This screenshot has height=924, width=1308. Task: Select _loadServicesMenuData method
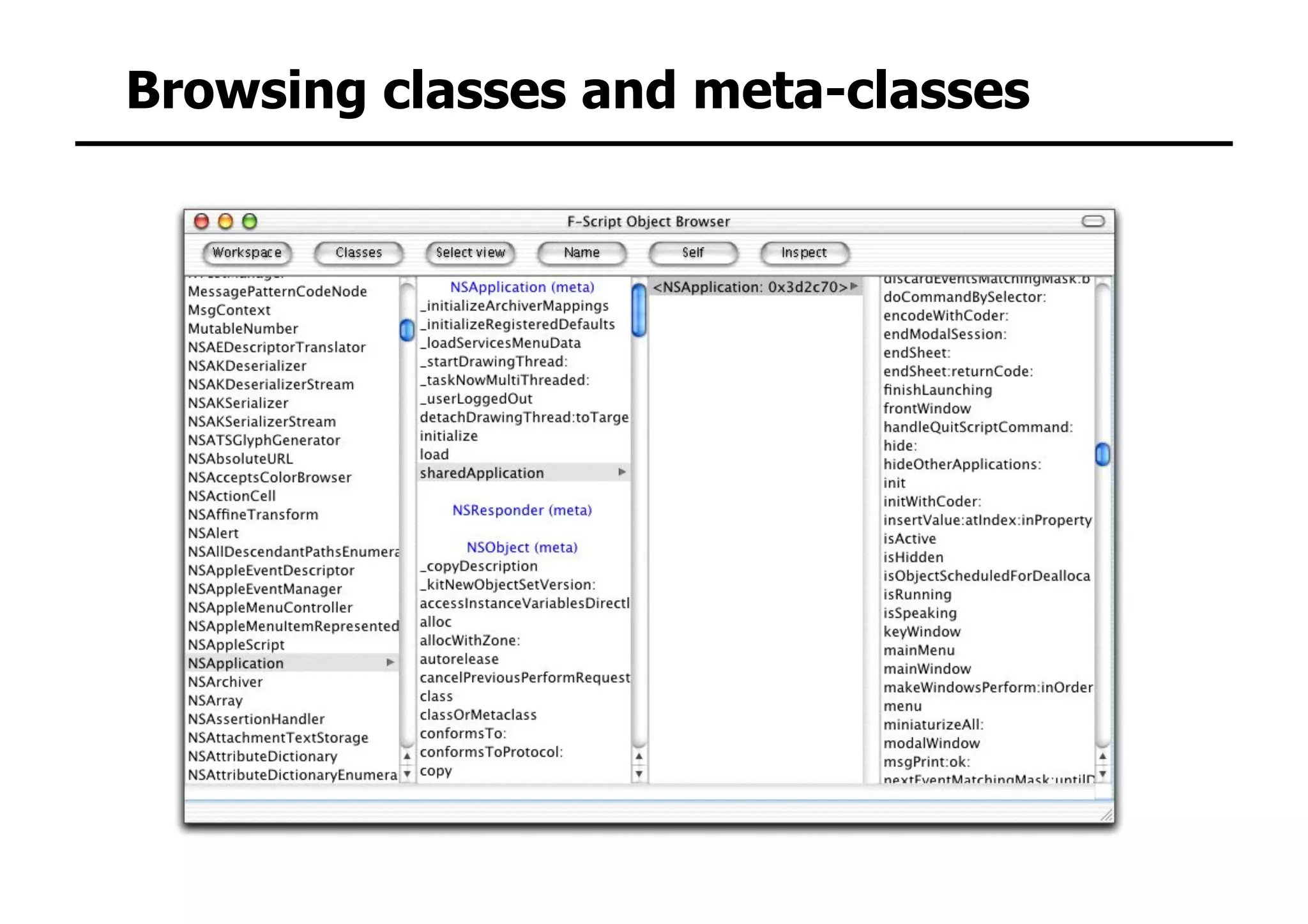[x=500, y=342]
